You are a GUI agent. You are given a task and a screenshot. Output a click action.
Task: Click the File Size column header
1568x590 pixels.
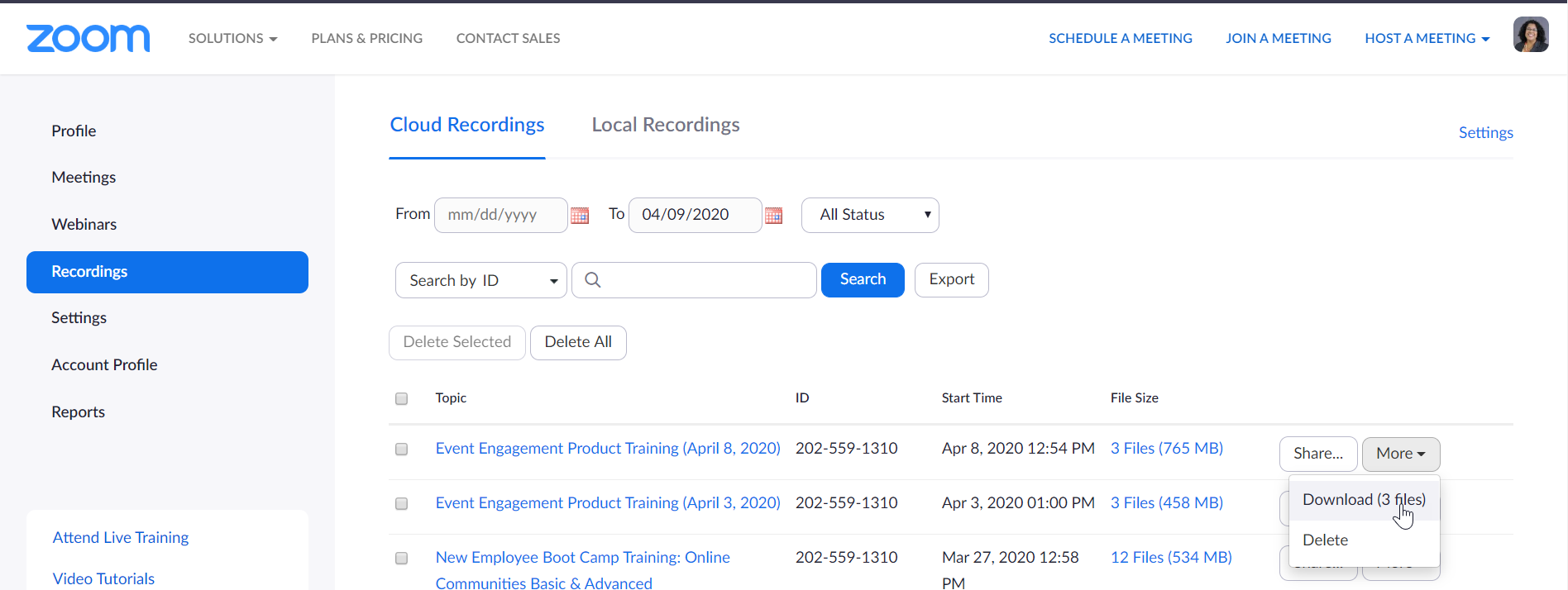click(x=1134, y=398)
